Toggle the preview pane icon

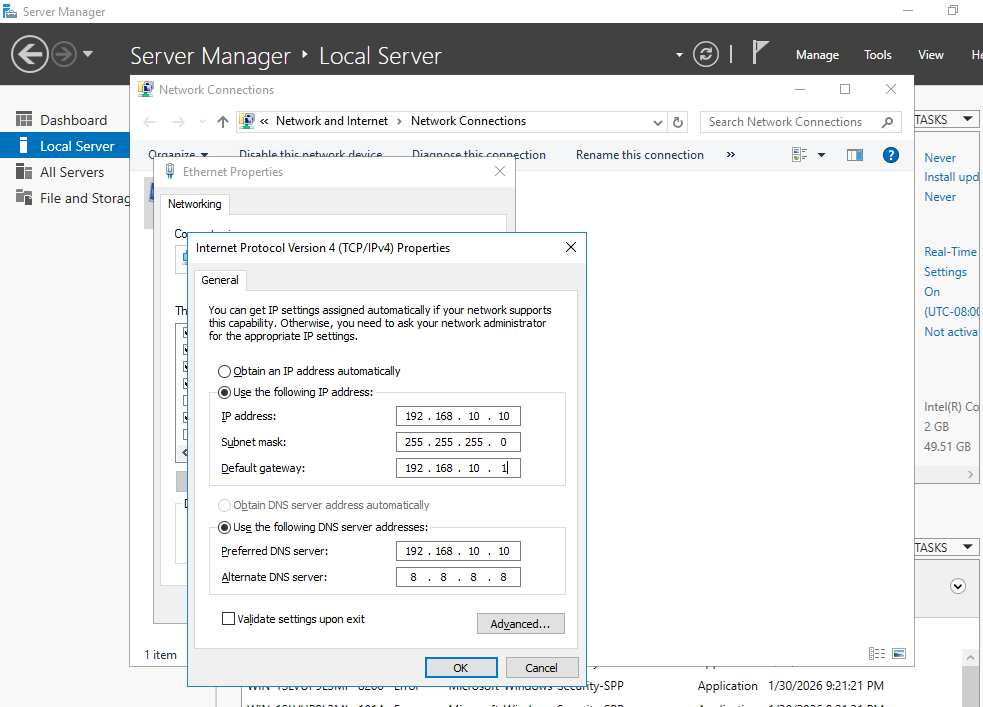[x=854, y=155]
